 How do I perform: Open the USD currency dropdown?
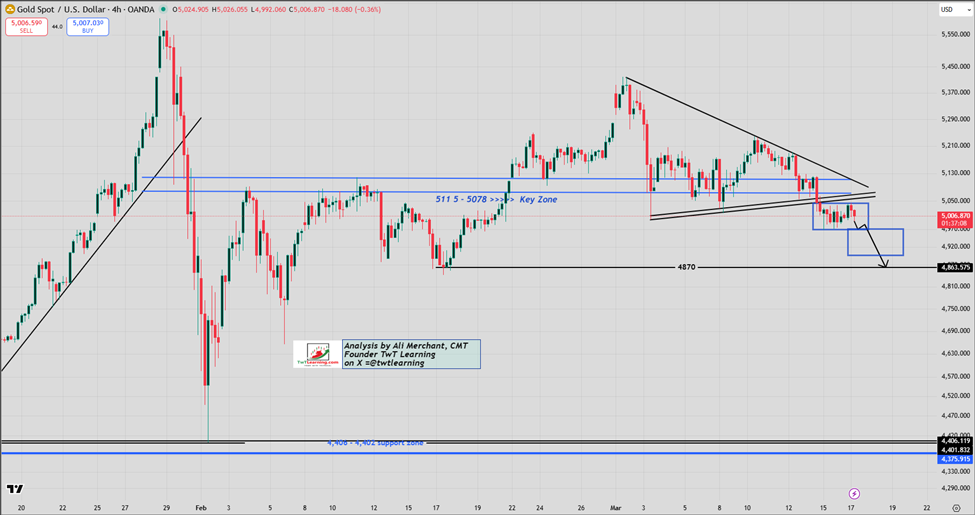(x=954, y=9)
